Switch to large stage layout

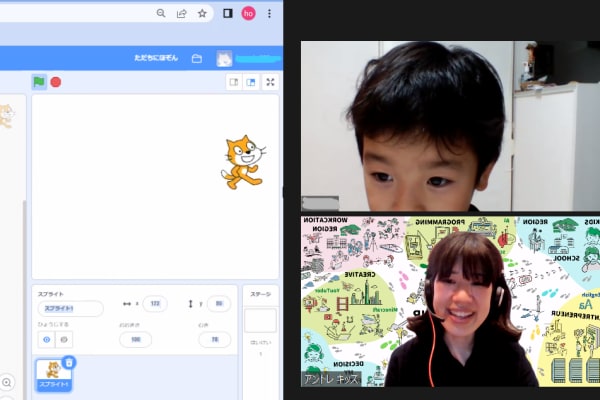click(x=251, y=82)
